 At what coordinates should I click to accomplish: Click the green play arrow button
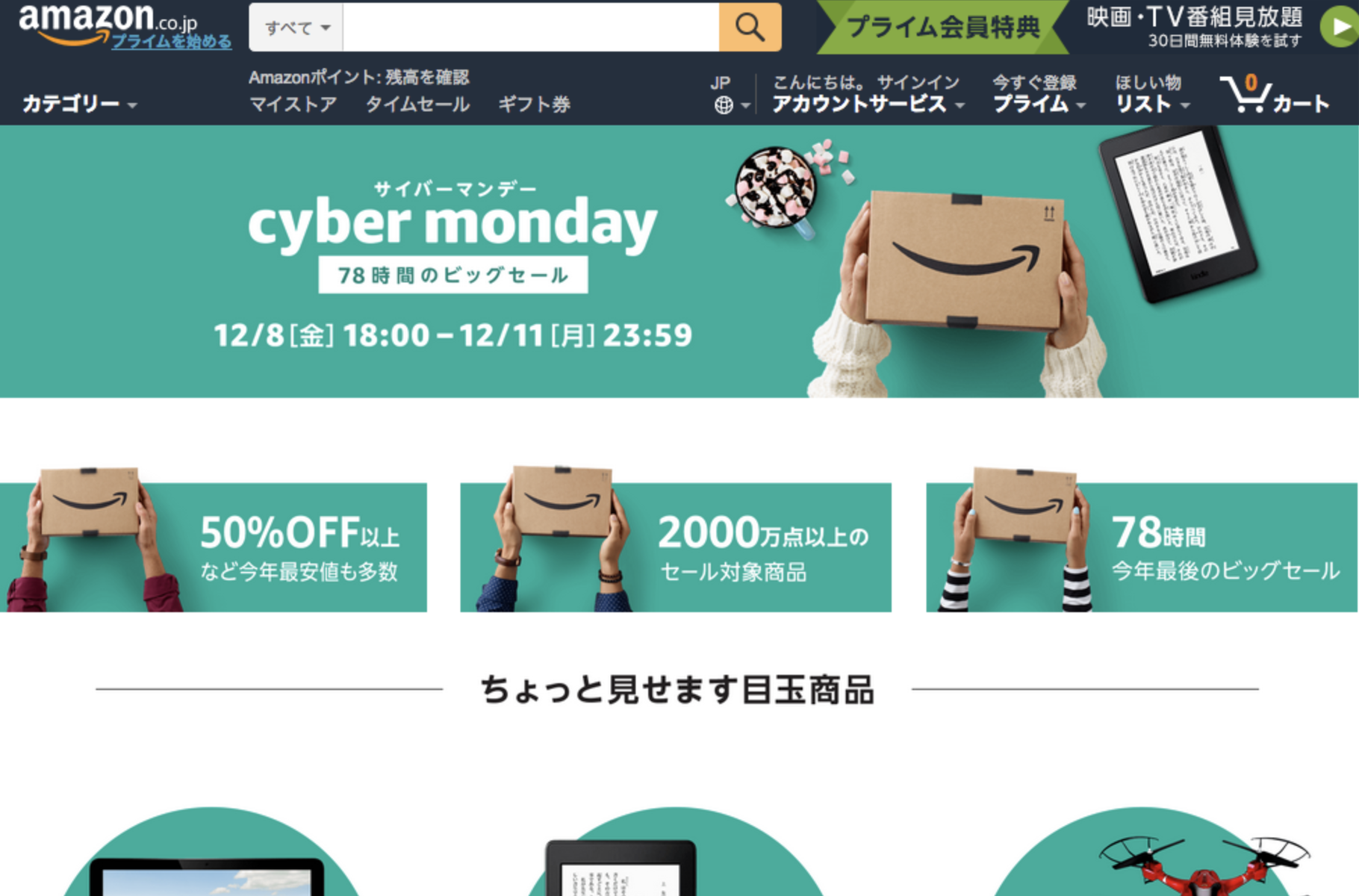tap(1339, 27)
